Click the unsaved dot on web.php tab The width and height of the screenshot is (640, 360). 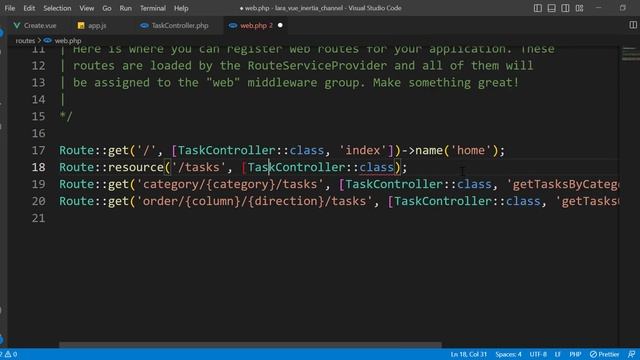[x=280, y=25]
